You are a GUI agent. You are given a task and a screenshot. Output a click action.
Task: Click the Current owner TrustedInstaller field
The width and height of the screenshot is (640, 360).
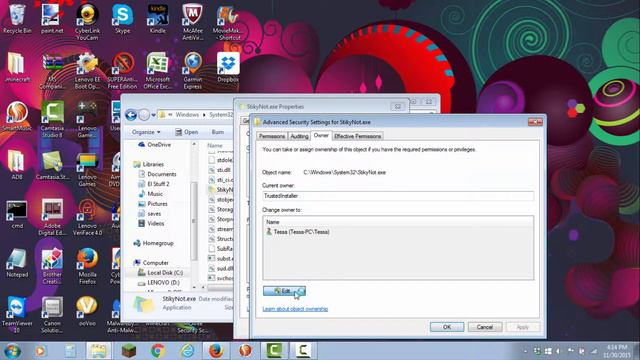click(398, 196)
